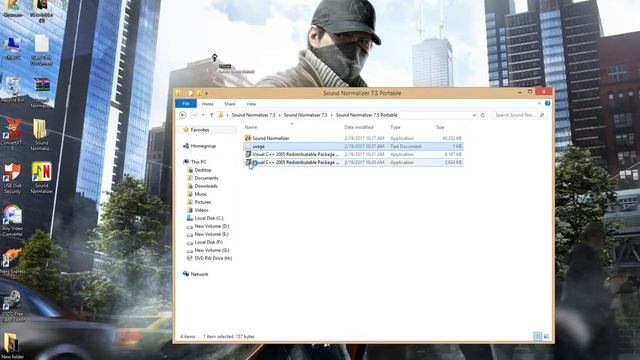Go back using the Explorer back arrow
The width and height of the screenshot is (640, 360).
tap(183, 115)
